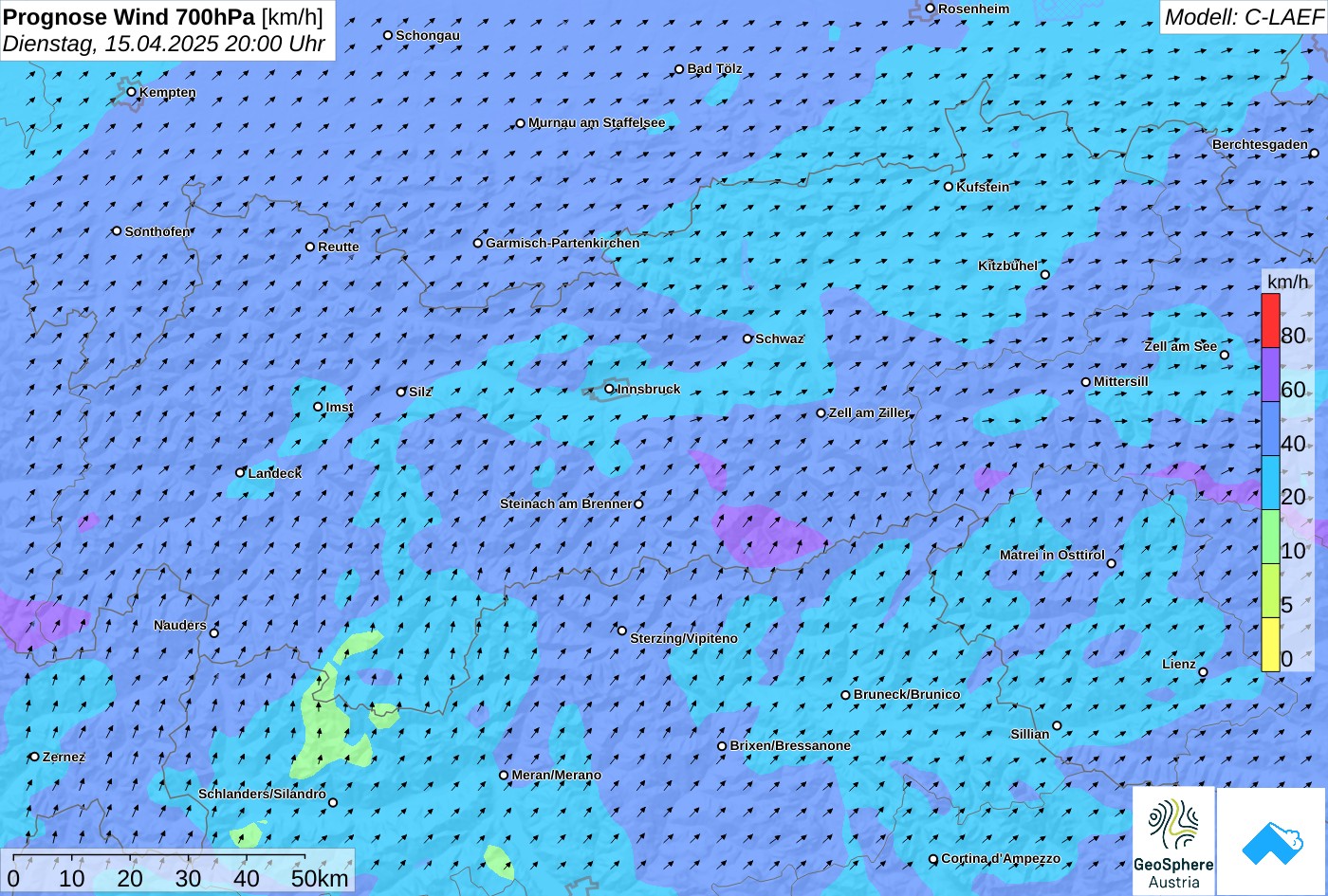Screen dimensions: 1328x896
Task: Click the Berchtesgaden marker dot
Action: tap(1315, 153)
